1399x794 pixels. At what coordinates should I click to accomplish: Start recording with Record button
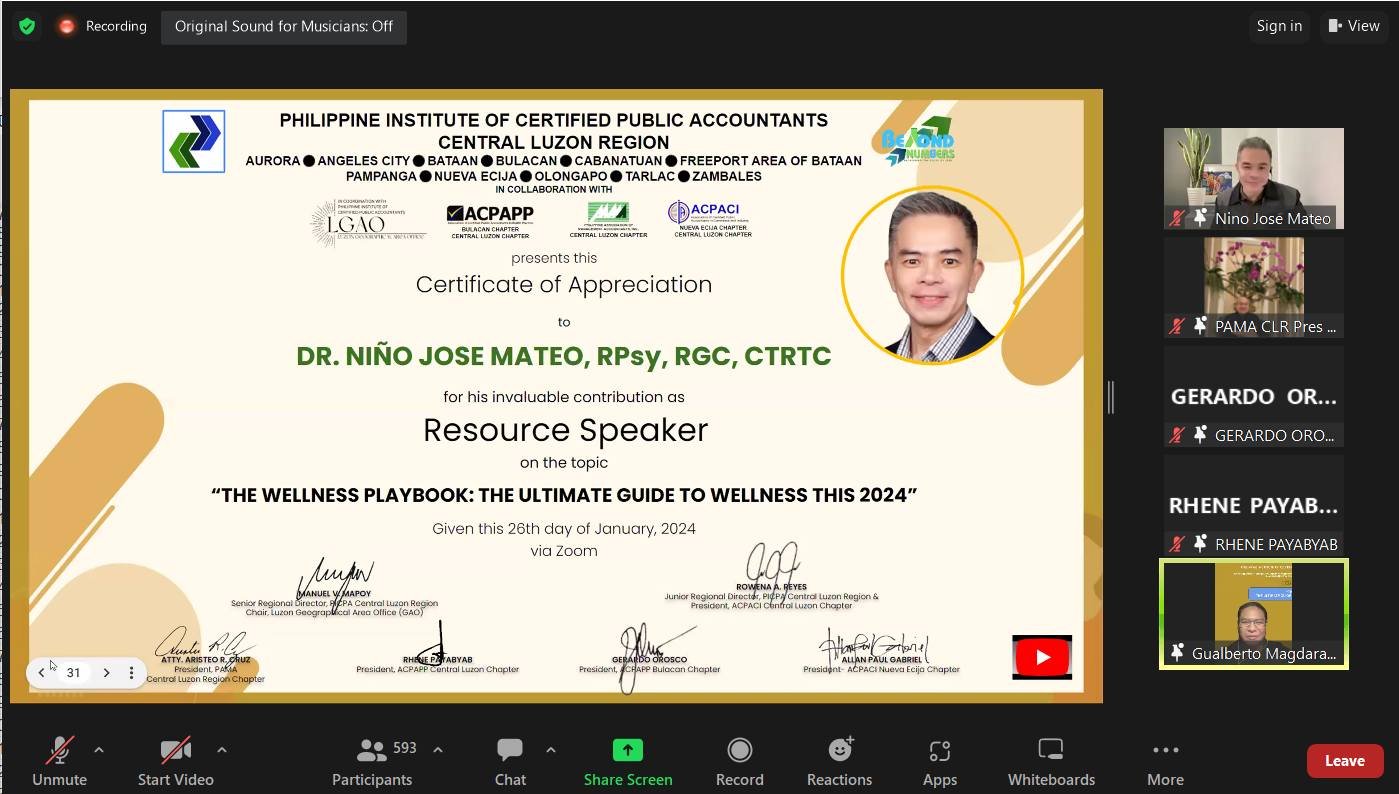[739, 762]
